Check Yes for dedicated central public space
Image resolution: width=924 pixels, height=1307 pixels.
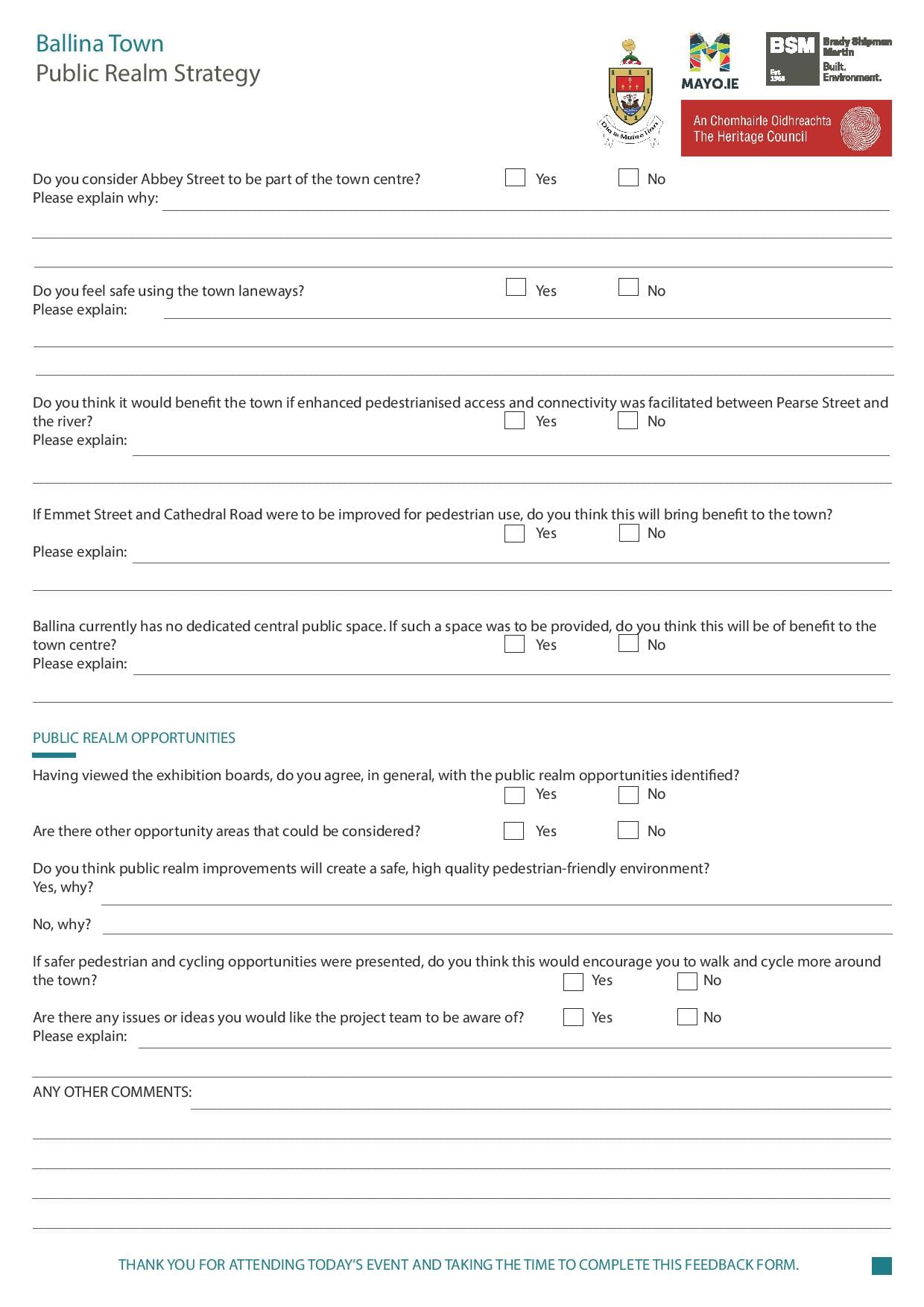[x=514, y=643]
